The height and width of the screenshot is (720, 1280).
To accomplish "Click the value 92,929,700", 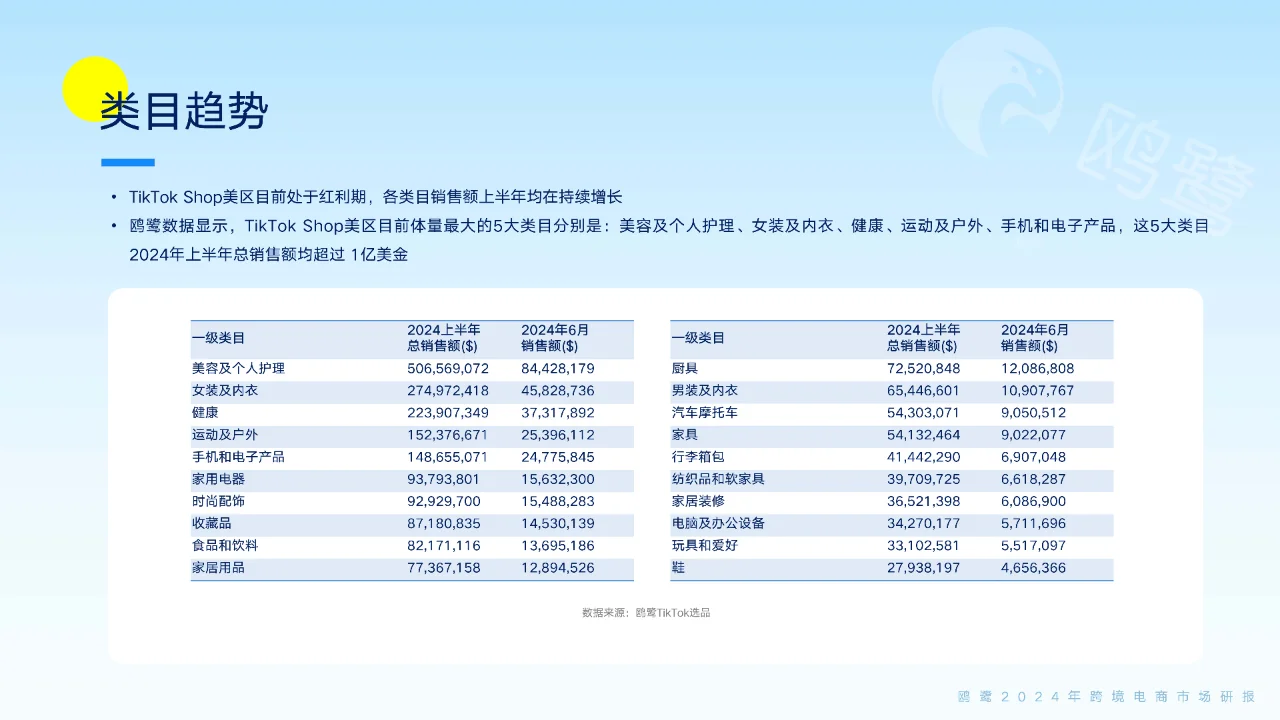I will point(444,501).
